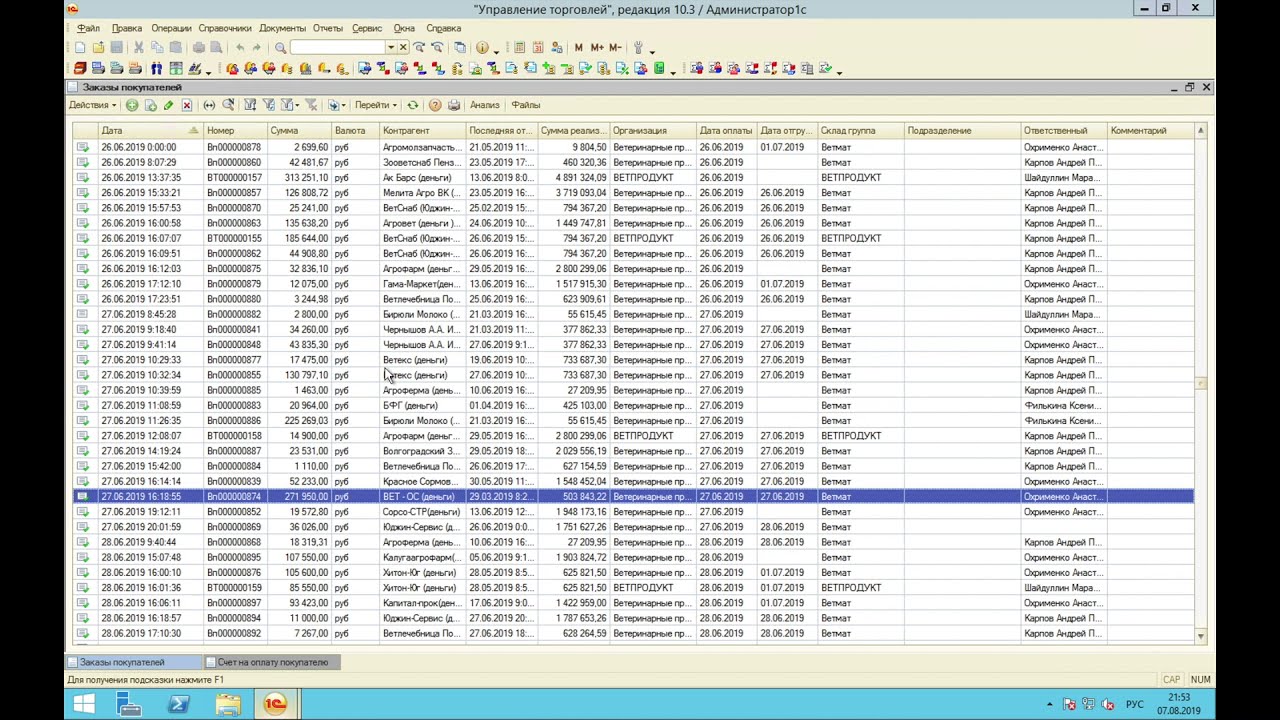Image resolution: width=1280 pixels, height=720 pixels.
Task: Open the Перейти dropdown menu
Action: (x=376, y=105)
